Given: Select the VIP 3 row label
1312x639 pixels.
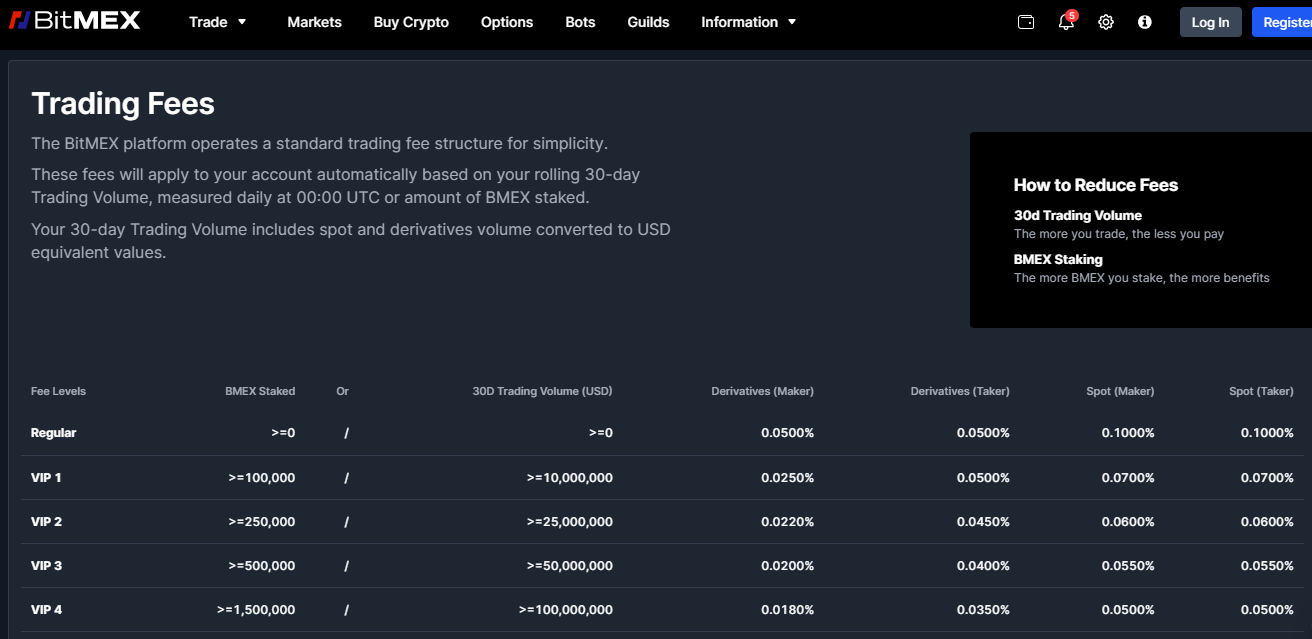Looking at the screenshot, I should pos(46,566).
